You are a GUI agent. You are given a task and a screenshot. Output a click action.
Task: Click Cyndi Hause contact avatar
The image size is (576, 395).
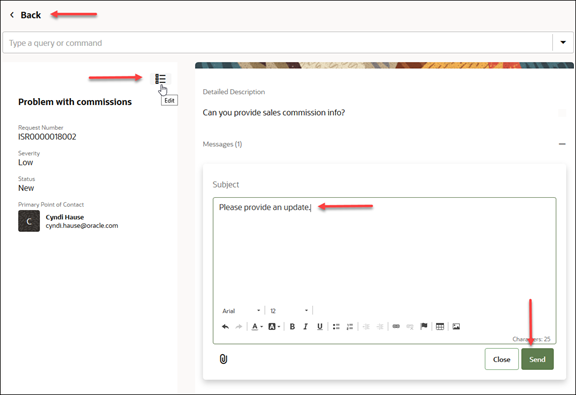pyautogui.click(x=29, y=221)
